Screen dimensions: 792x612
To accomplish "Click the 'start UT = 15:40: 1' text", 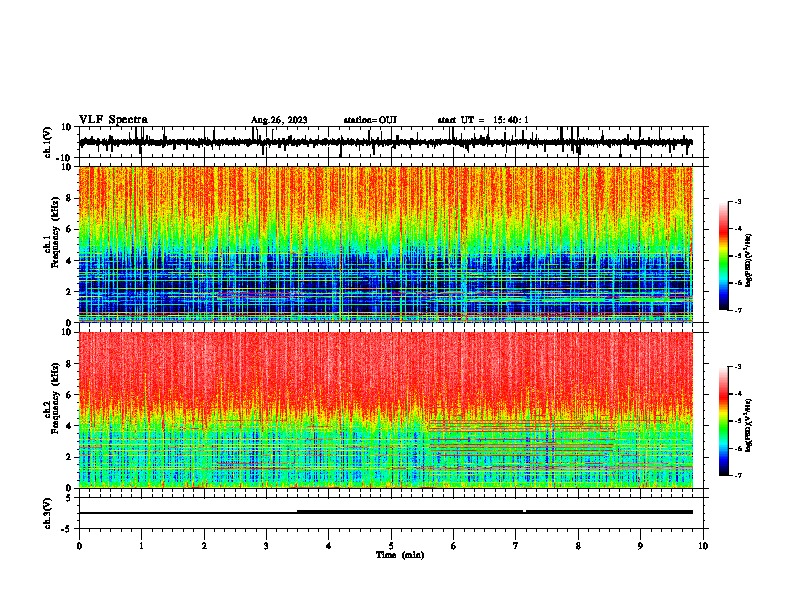I will pos(483,120).
